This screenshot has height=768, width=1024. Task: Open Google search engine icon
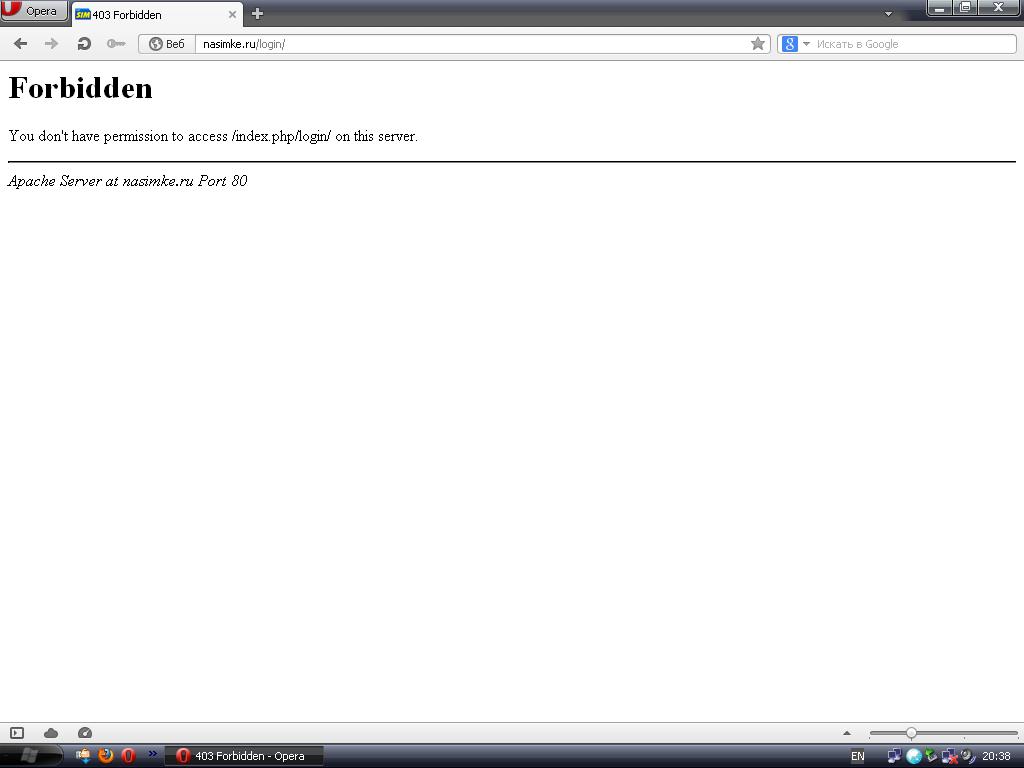tap(790, 44)
